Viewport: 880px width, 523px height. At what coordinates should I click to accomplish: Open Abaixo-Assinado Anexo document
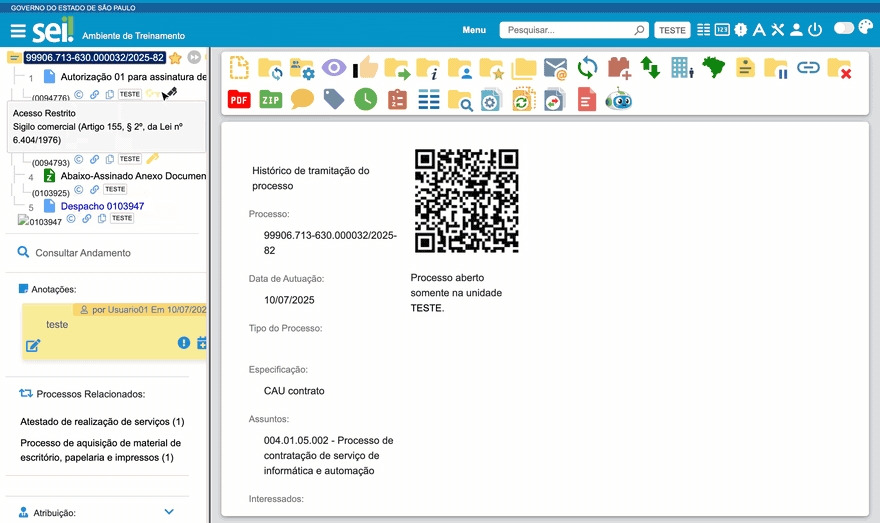pos(134,176)
